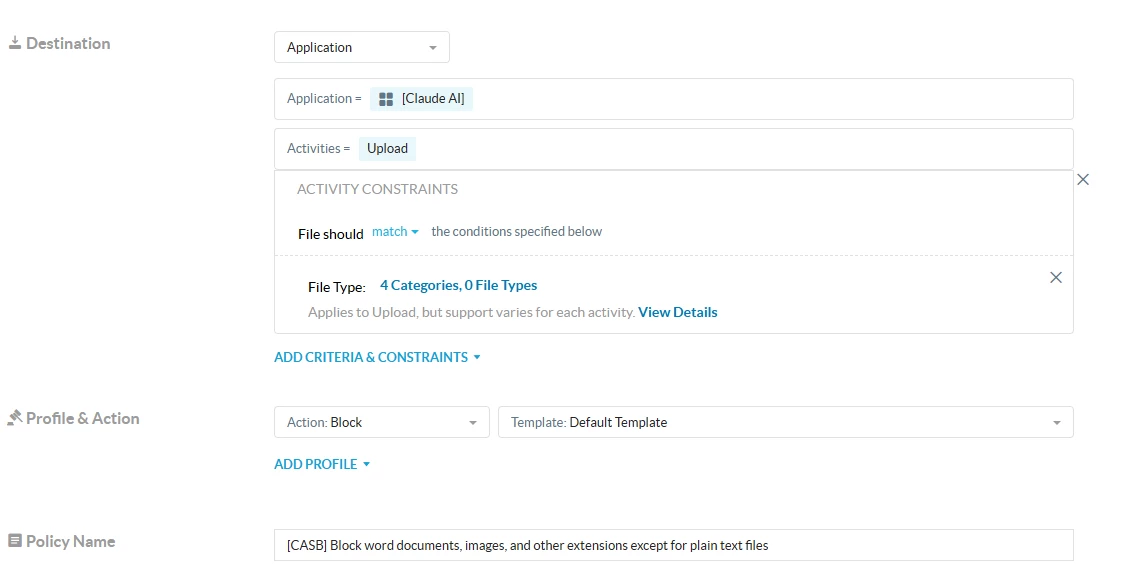Click the File Type label
Viewport: 1121px width, 566px height.
pos(337,287)
